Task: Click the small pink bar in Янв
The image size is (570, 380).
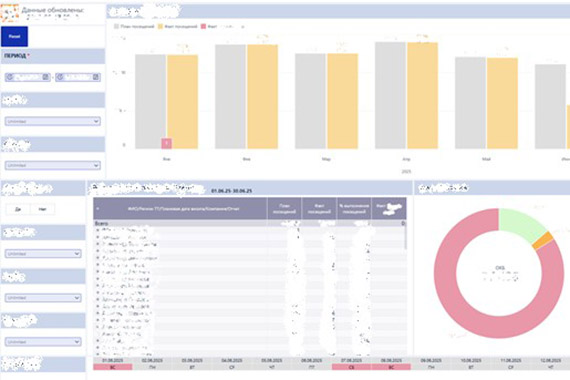Action: pos(166,143)
